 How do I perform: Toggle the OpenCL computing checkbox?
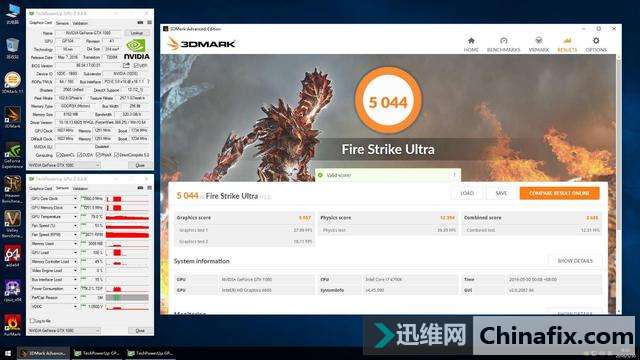58,155
